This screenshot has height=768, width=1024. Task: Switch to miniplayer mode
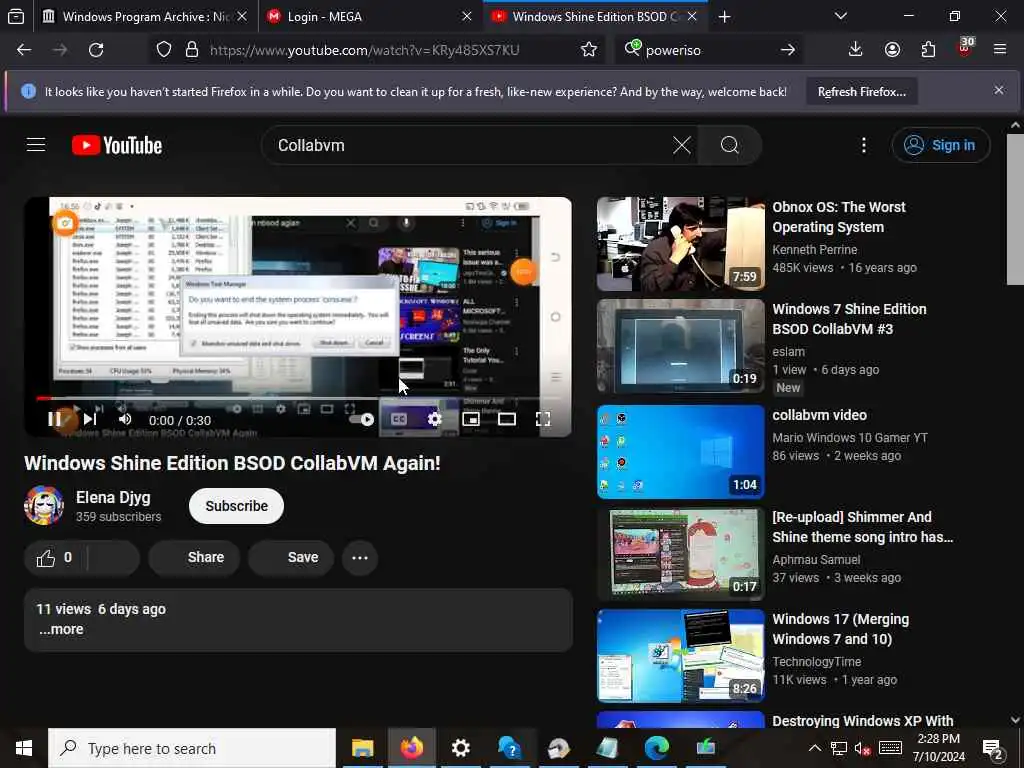(471, 419)
